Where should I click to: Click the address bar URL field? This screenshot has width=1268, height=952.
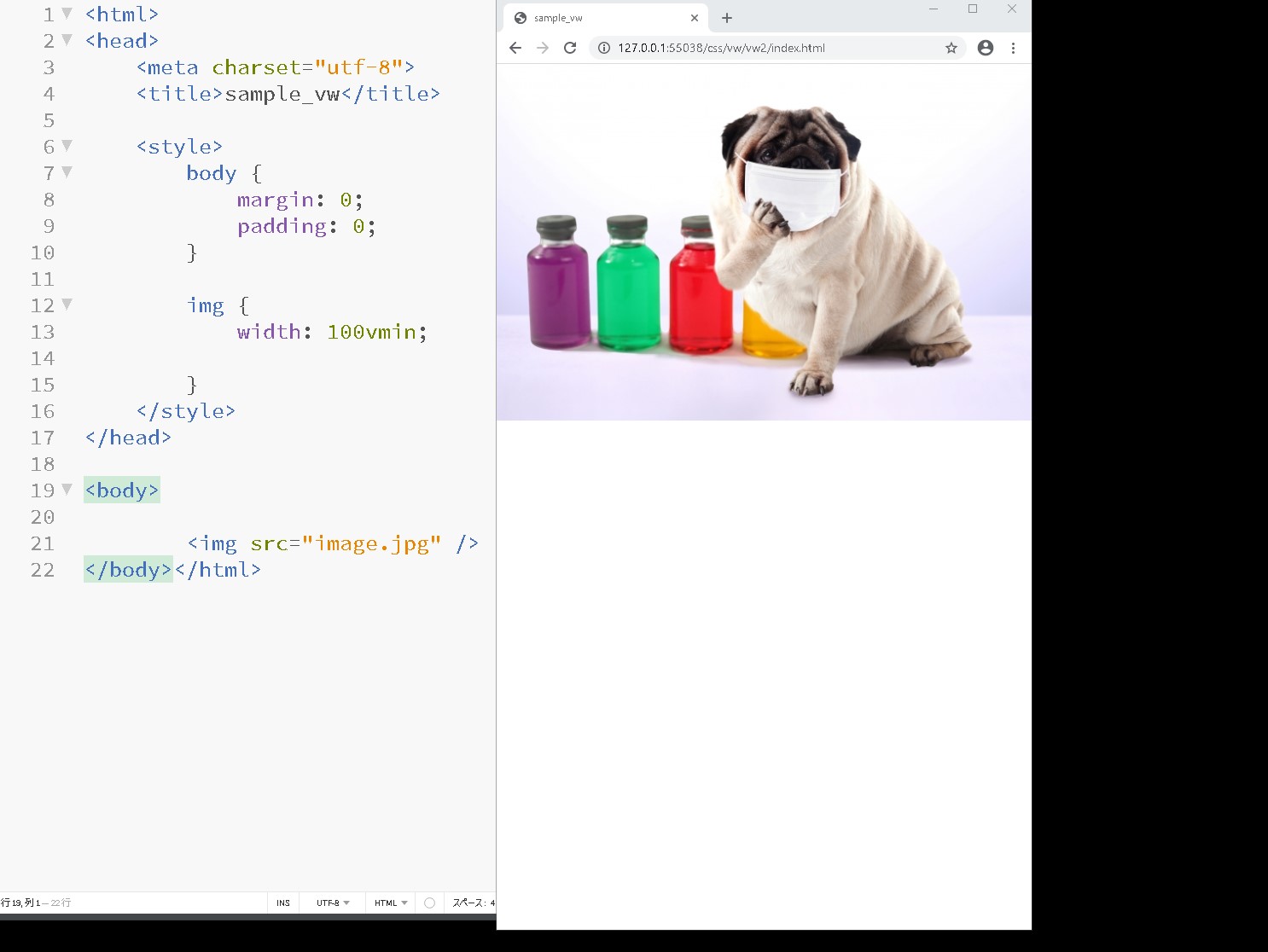[768, 48]
